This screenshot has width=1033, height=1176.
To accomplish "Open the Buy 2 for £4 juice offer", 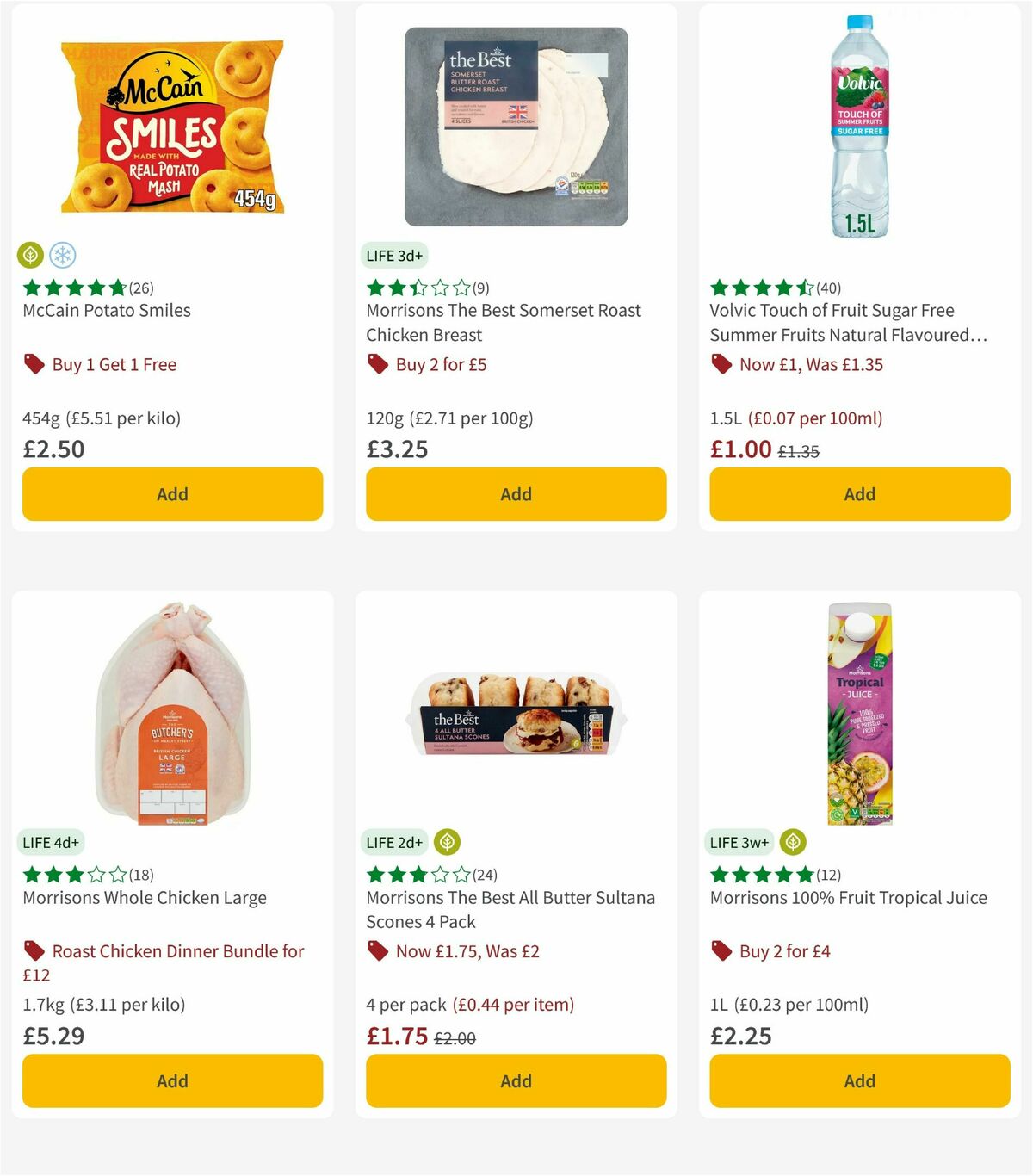I will coord(787,951).
